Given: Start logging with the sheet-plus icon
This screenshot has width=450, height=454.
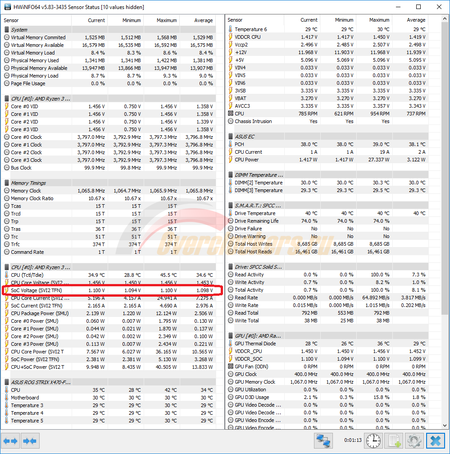Looking at the screenshot, I should pos(394,441).
